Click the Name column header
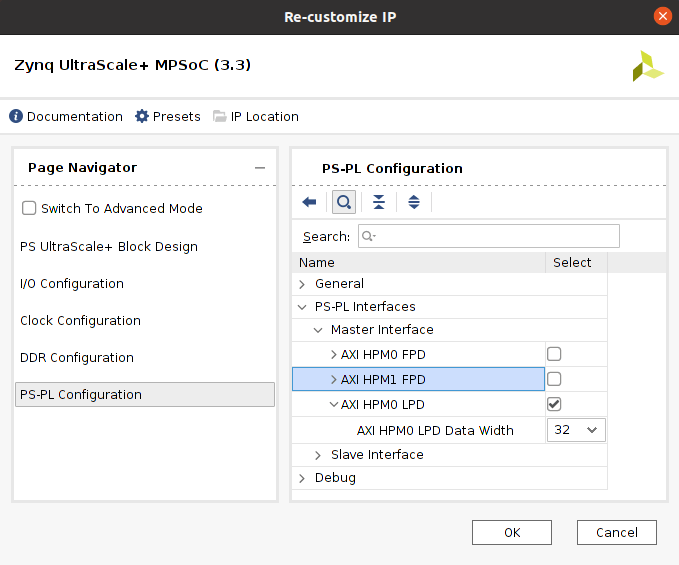The image size is (679, 565). pos(418,262)
